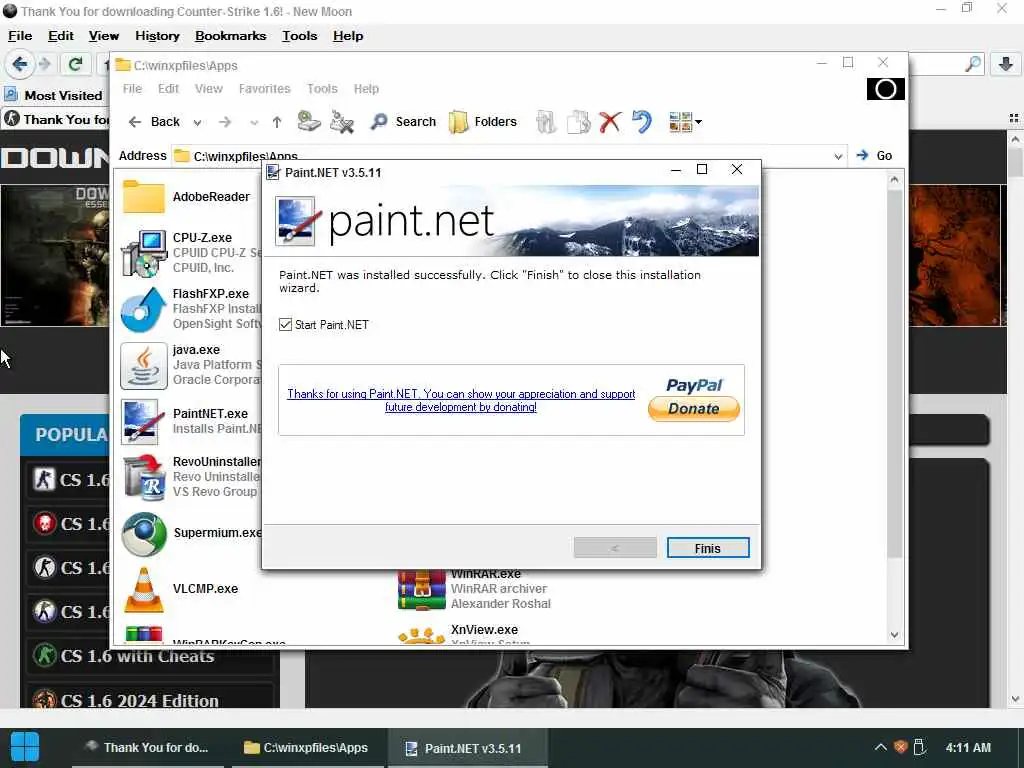This screenshot has width=1024, height=768.
Task: Click the Explorer scrollbar up arrow
Action: coord(895,180)
